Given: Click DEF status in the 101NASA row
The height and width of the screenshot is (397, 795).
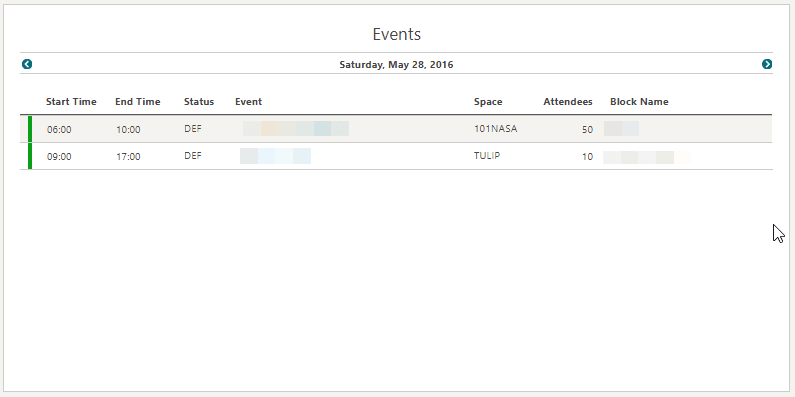Looking at the screenshot, I should pos(193,129).
